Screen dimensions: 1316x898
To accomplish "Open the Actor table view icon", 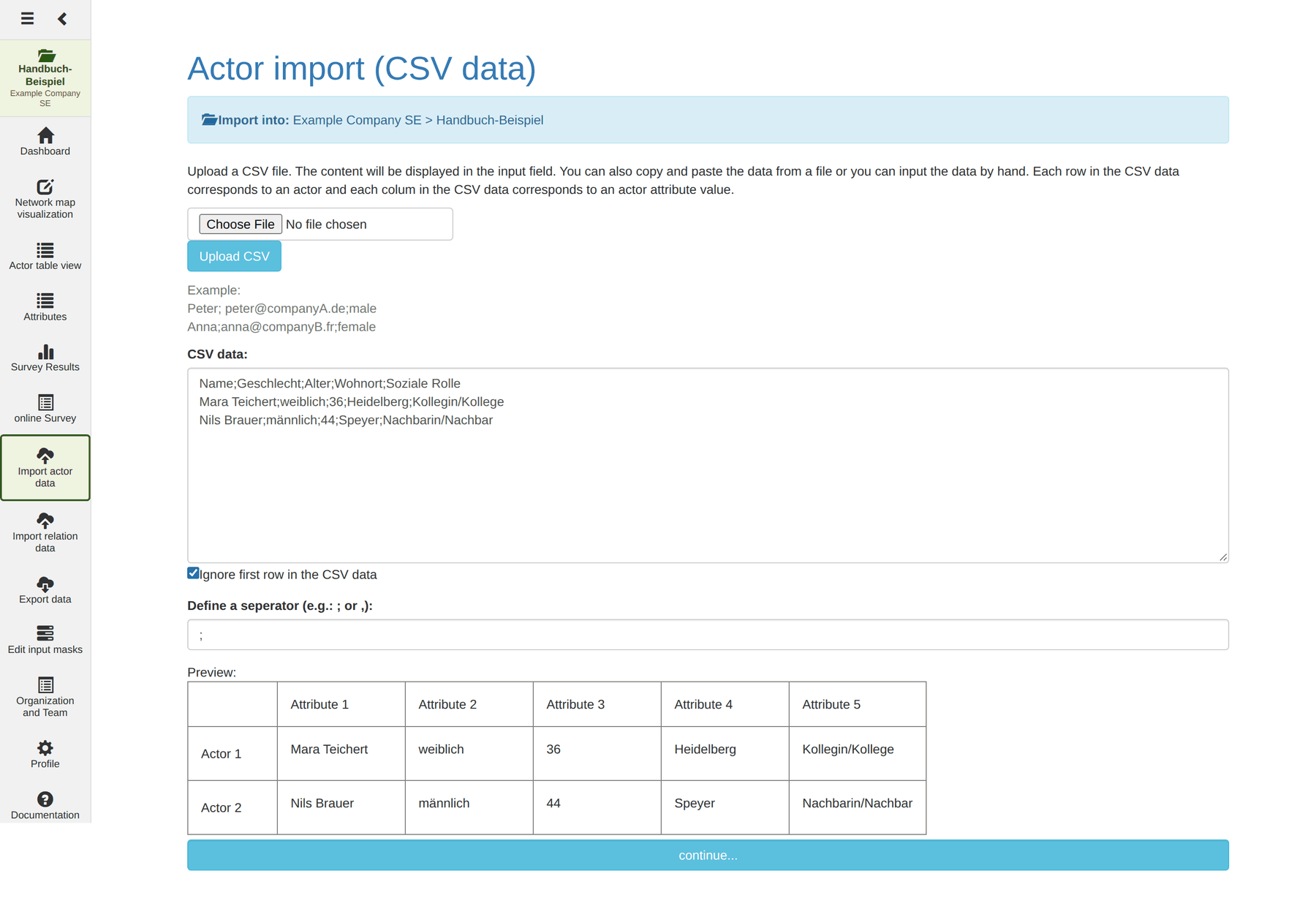I will coord(45,250).
